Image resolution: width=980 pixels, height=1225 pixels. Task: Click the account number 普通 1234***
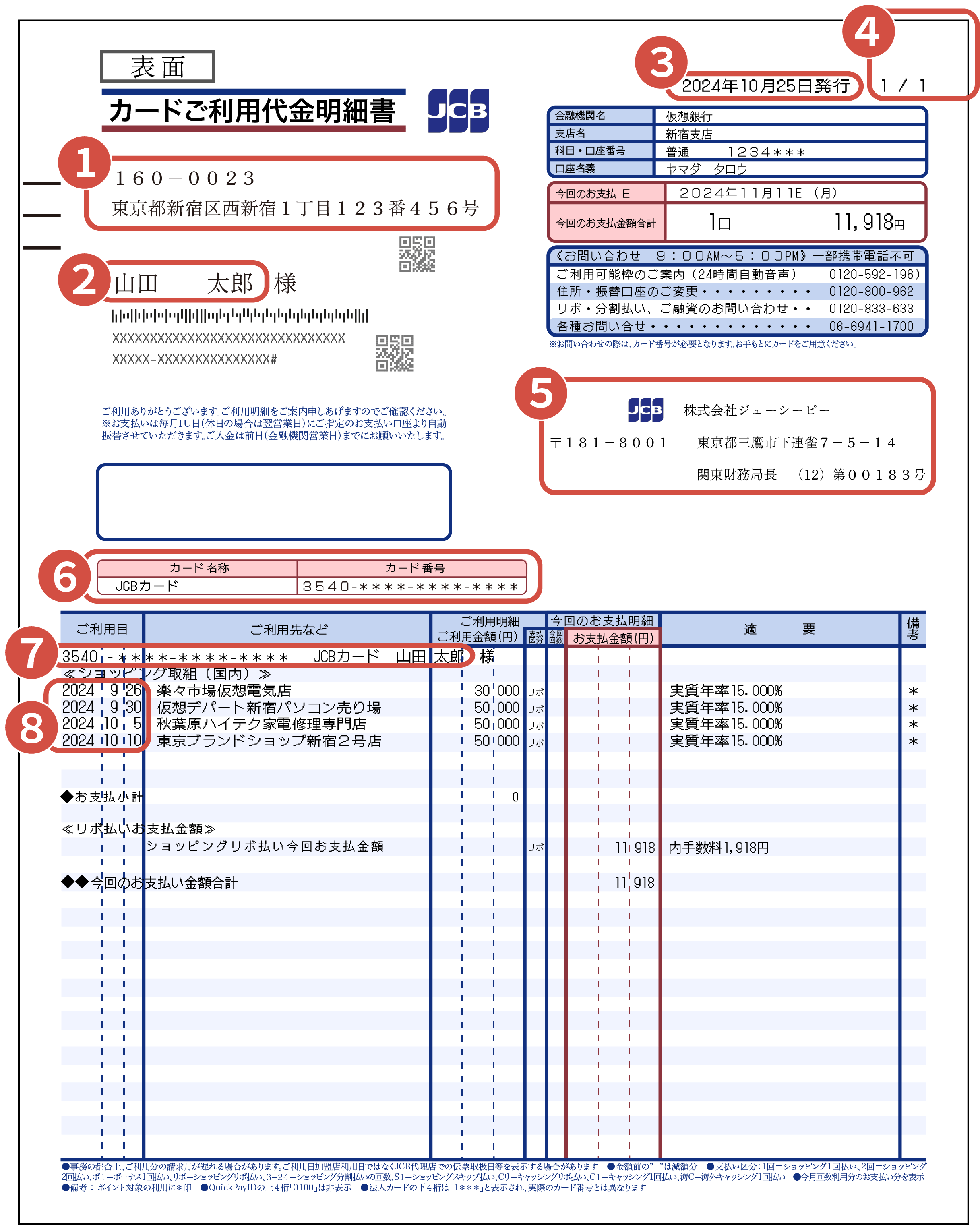point(735,152)
